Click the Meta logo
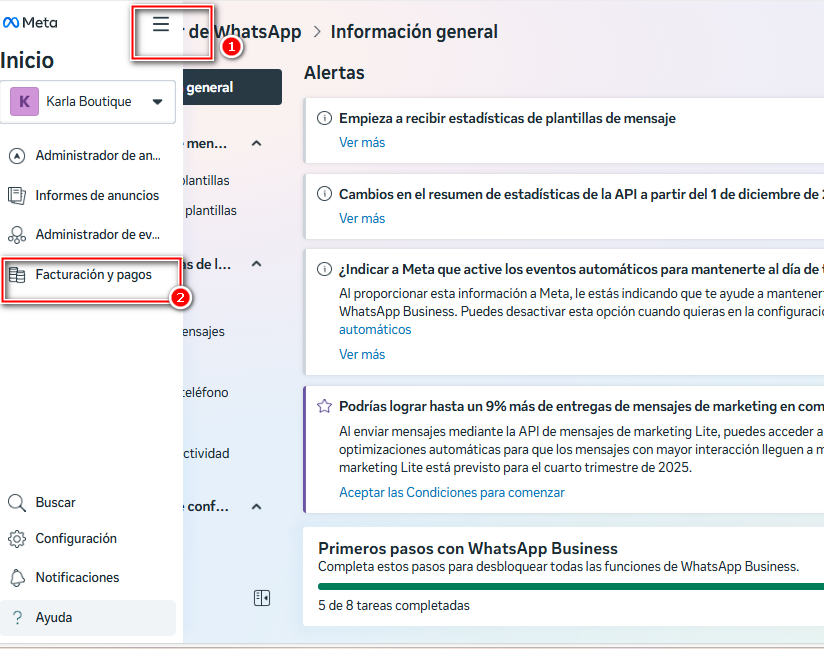Screen dimensions: 824x649 click(30, 23)
